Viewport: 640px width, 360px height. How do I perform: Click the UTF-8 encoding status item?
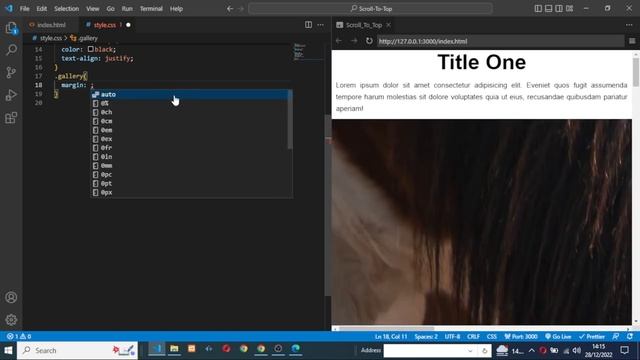(452, 336)
